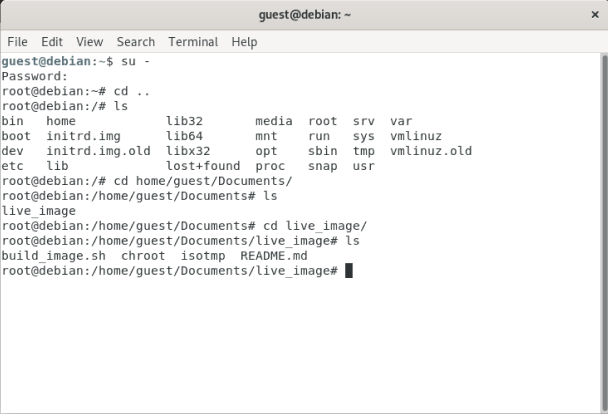608x414 pixels.
Task: Click the block cursor at the prompt
Action: click(349, 271)
